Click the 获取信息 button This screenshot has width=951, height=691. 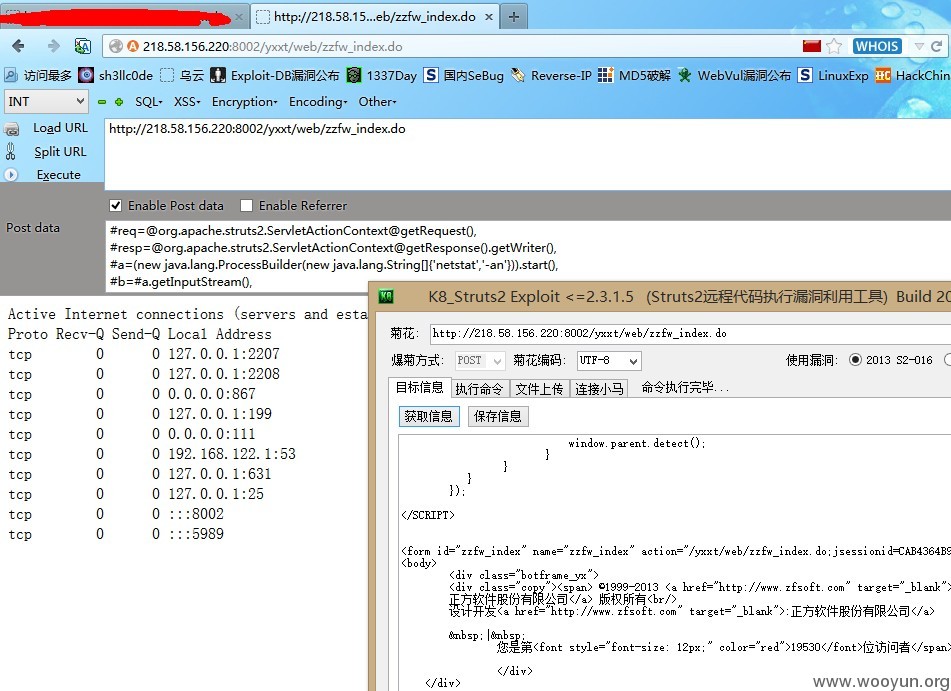(x=429, y=416)
